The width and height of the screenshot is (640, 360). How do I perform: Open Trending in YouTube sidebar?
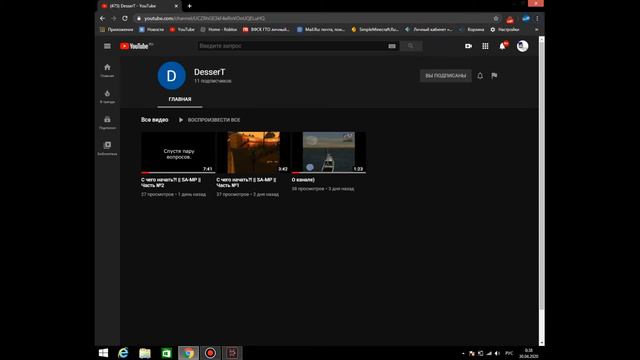click(107, 96)
